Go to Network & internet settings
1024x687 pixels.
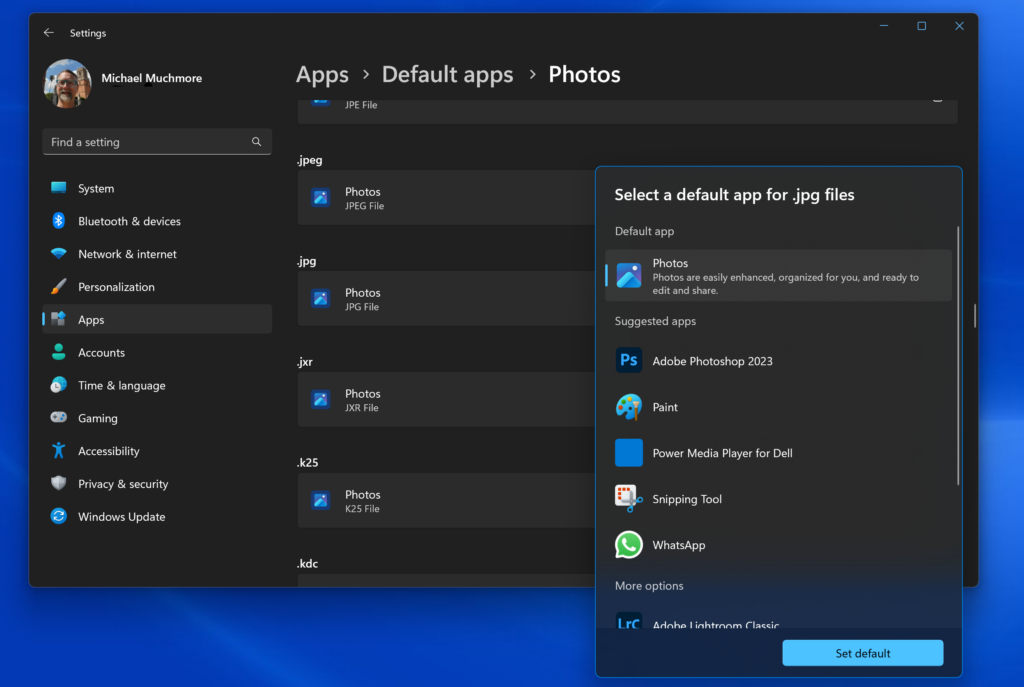point(127,254)
